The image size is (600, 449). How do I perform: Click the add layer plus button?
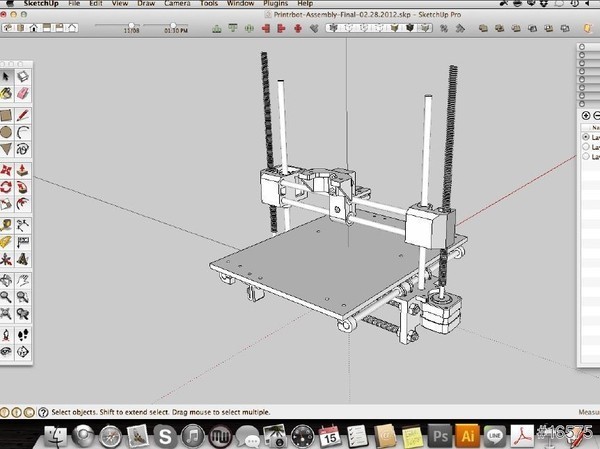586,116
